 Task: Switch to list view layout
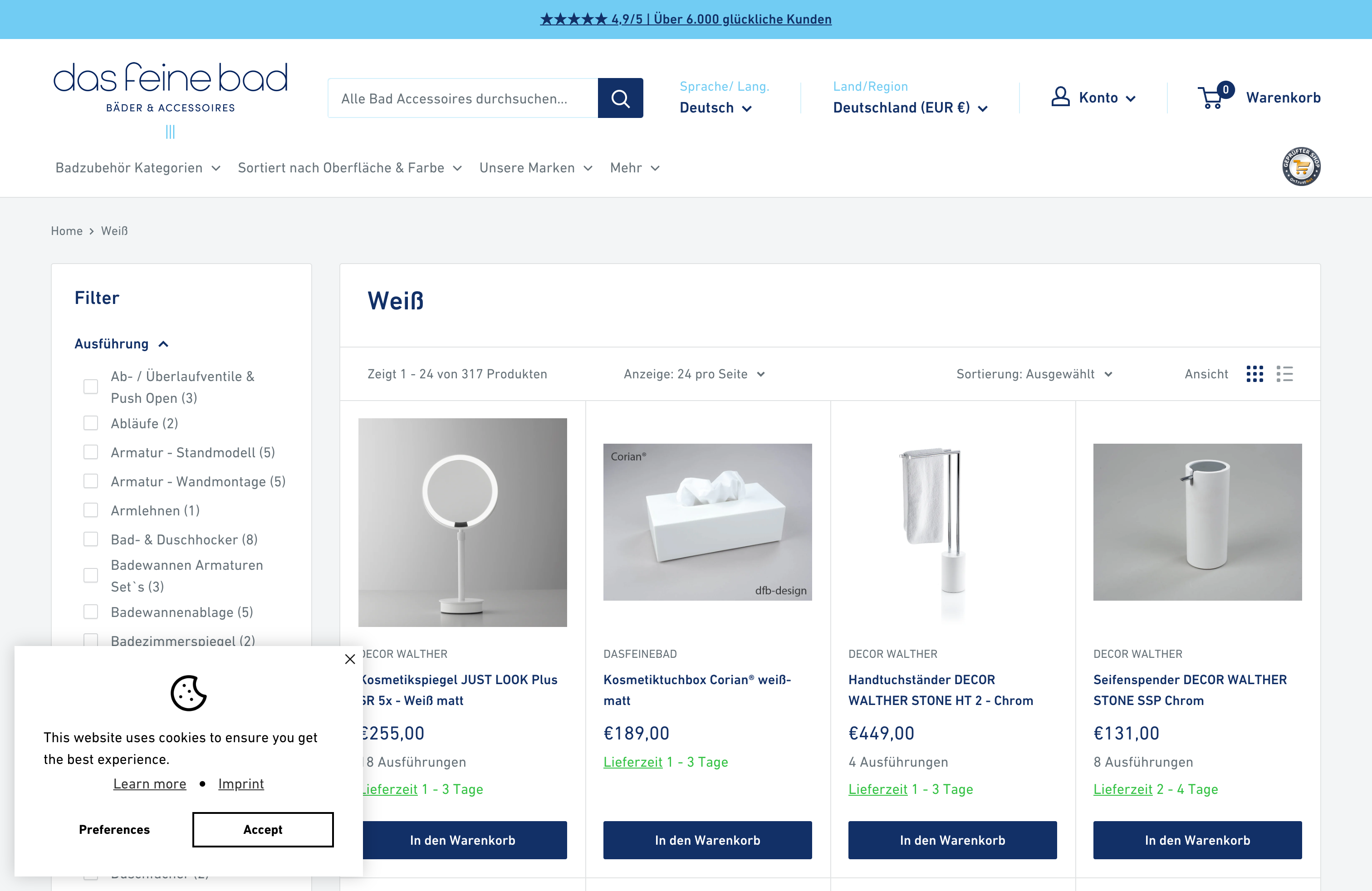[1284, 374]
